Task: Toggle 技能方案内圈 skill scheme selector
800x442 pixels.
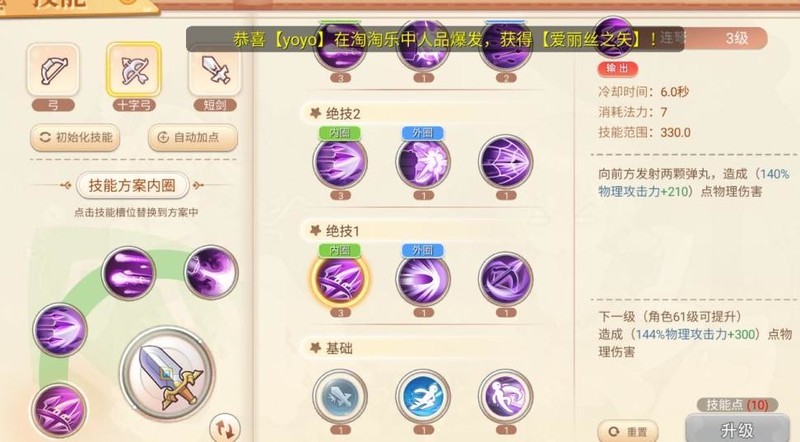Action: click(132, 185)
